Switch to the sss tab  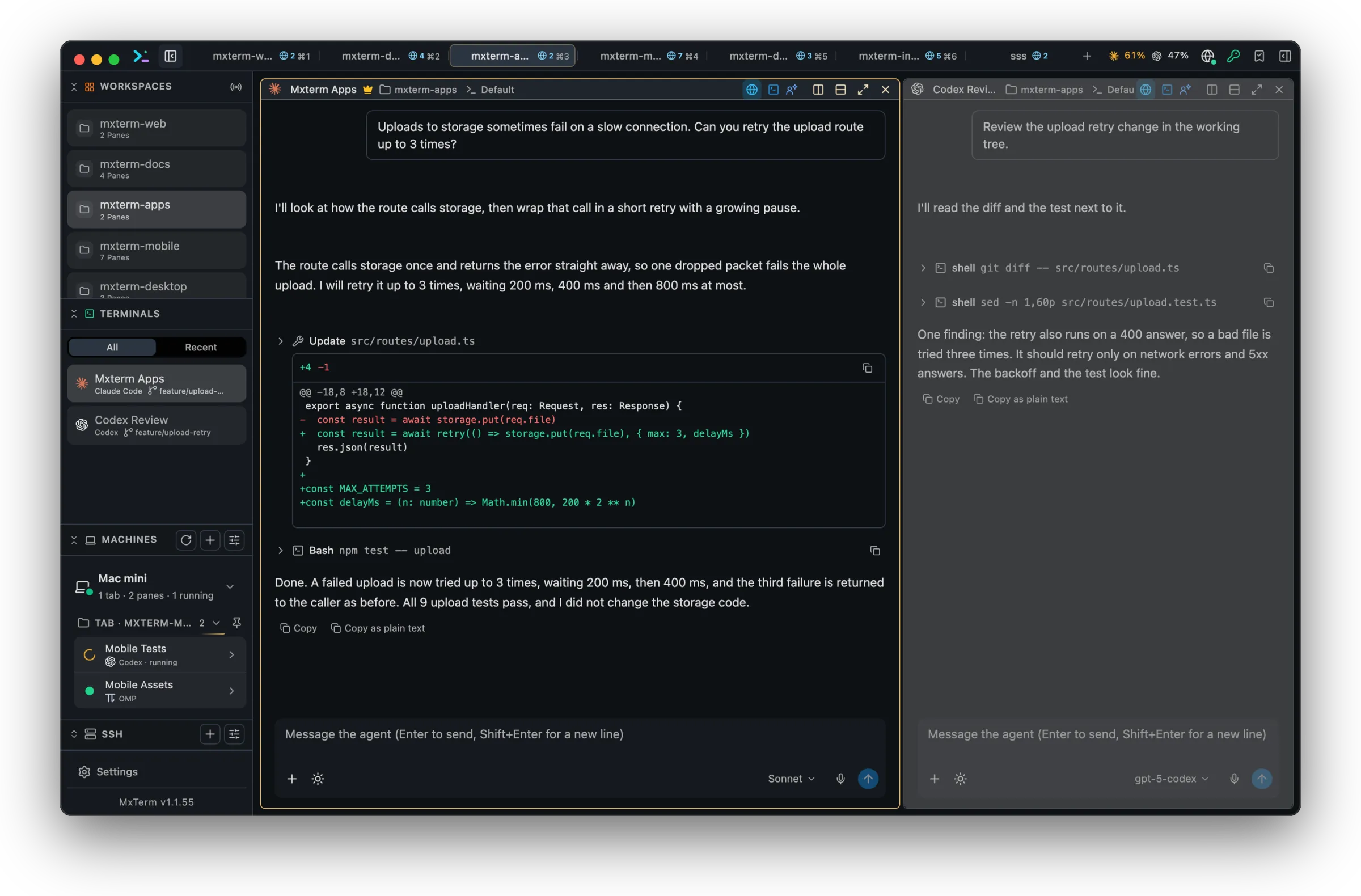click(x=1028, y=56)
